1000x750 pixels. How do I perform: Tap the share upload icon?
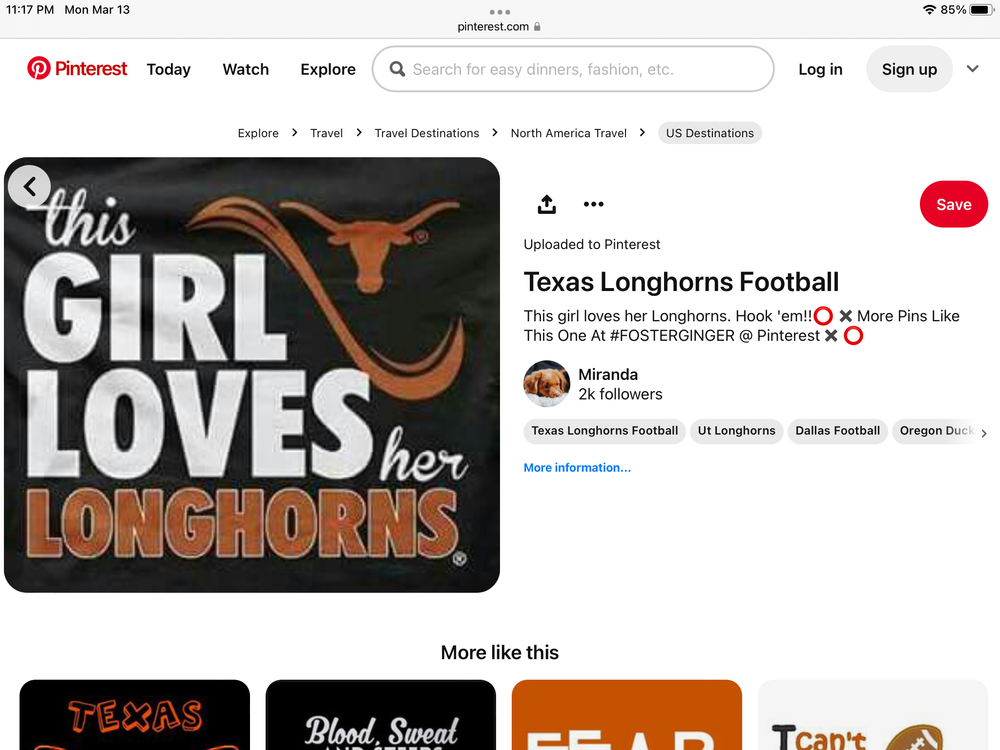(546, 204)
